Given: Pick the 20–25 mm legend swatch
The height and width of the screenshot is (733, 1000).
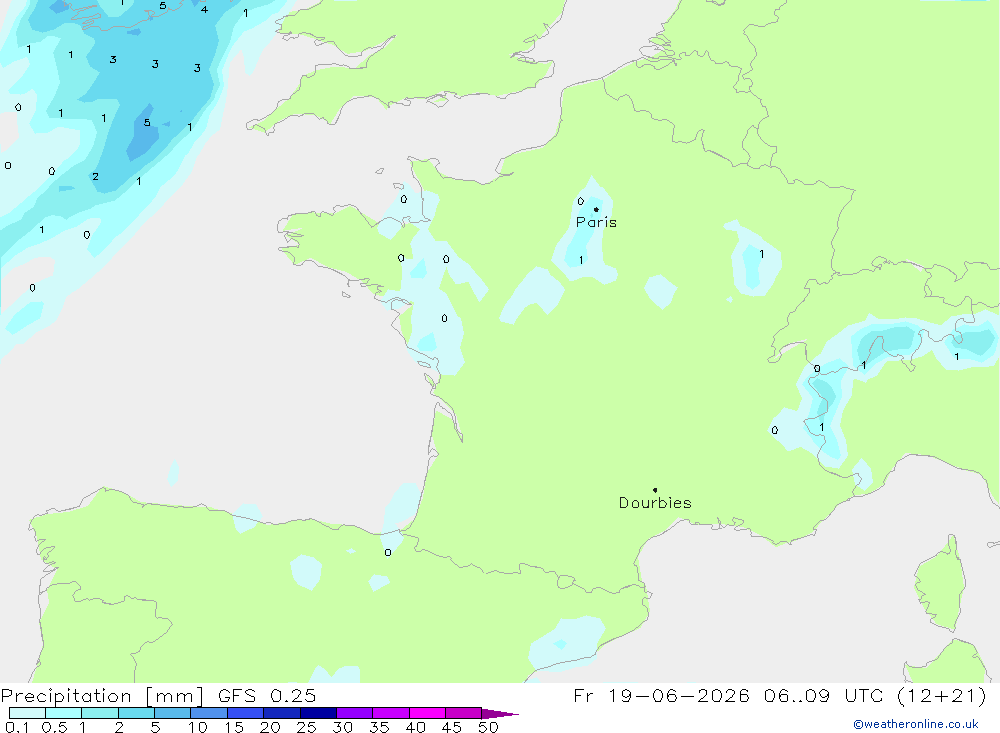Looking at the screenshot, I should tap(281, 713).
